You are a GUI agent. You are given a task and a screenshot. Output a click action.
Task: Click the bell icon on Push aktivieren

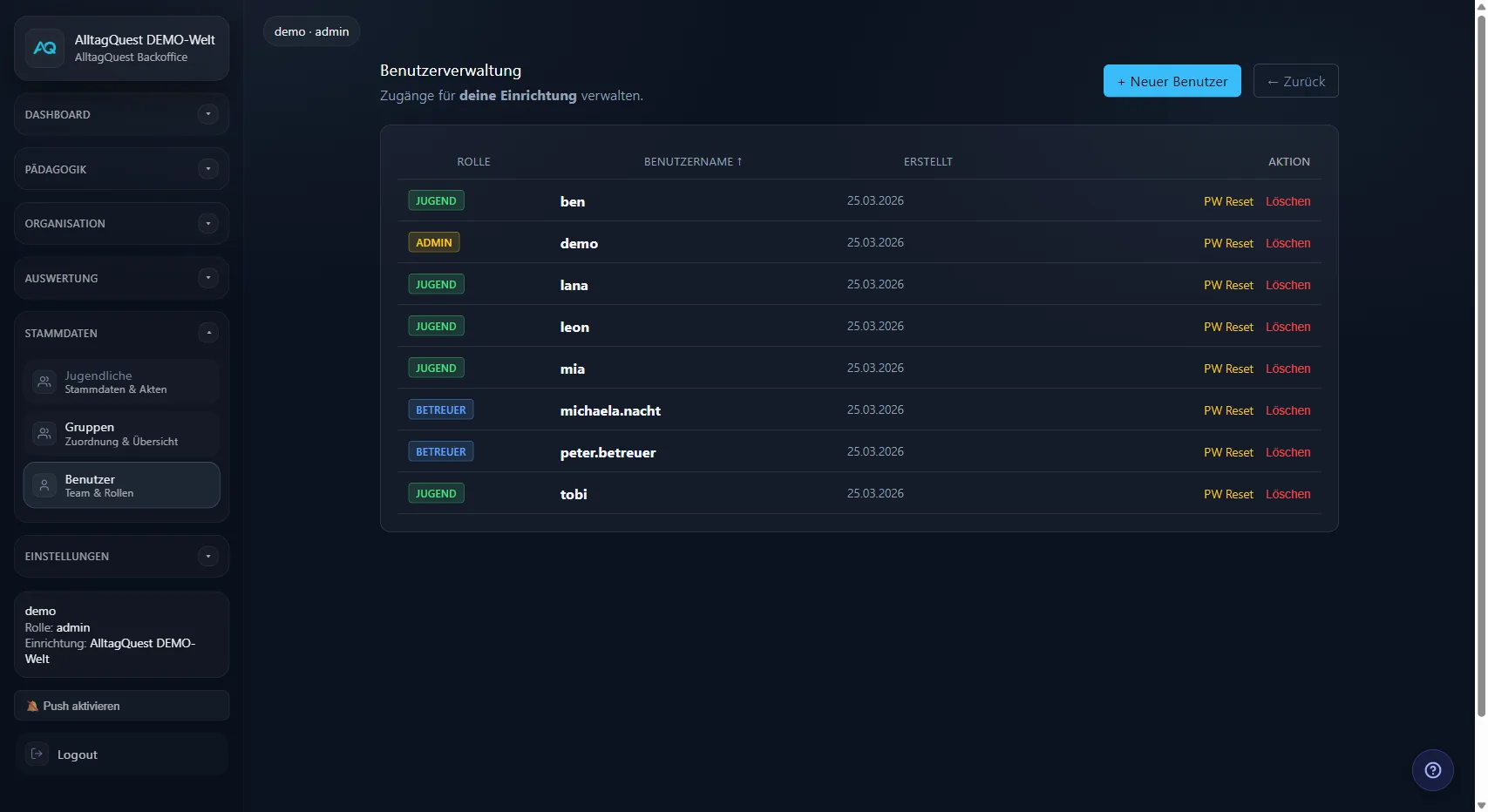coord(32,706)
